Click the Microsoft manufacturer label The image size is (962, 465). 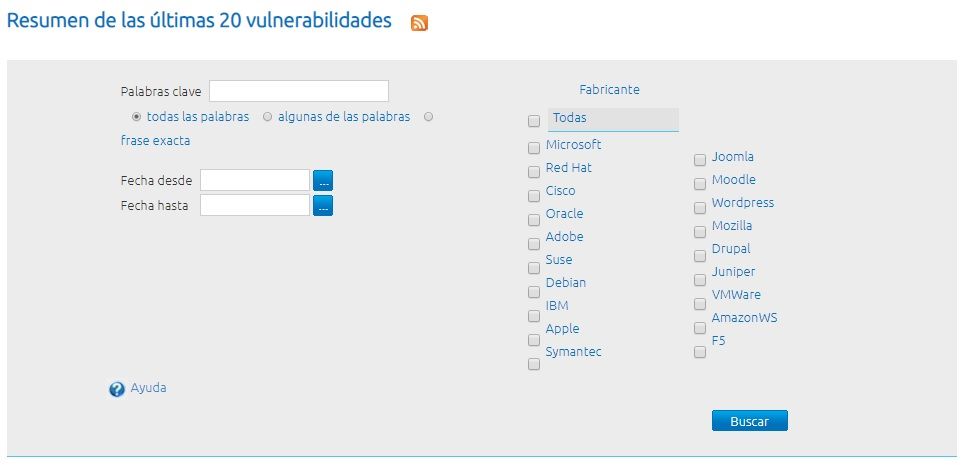pos(573,145)
